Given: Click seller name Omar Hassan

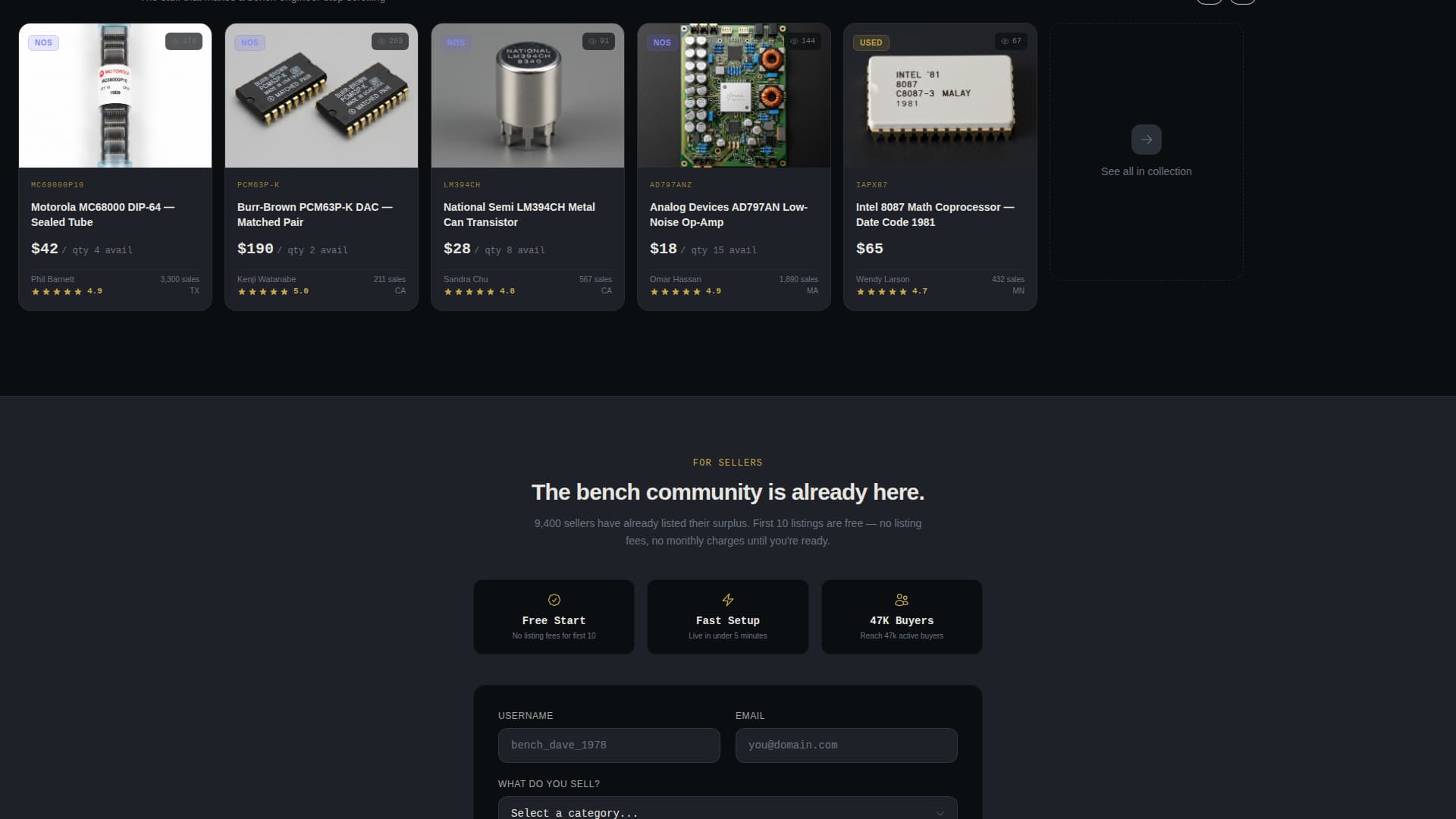Looking at the screenshot, I should (x=676, y=280).
